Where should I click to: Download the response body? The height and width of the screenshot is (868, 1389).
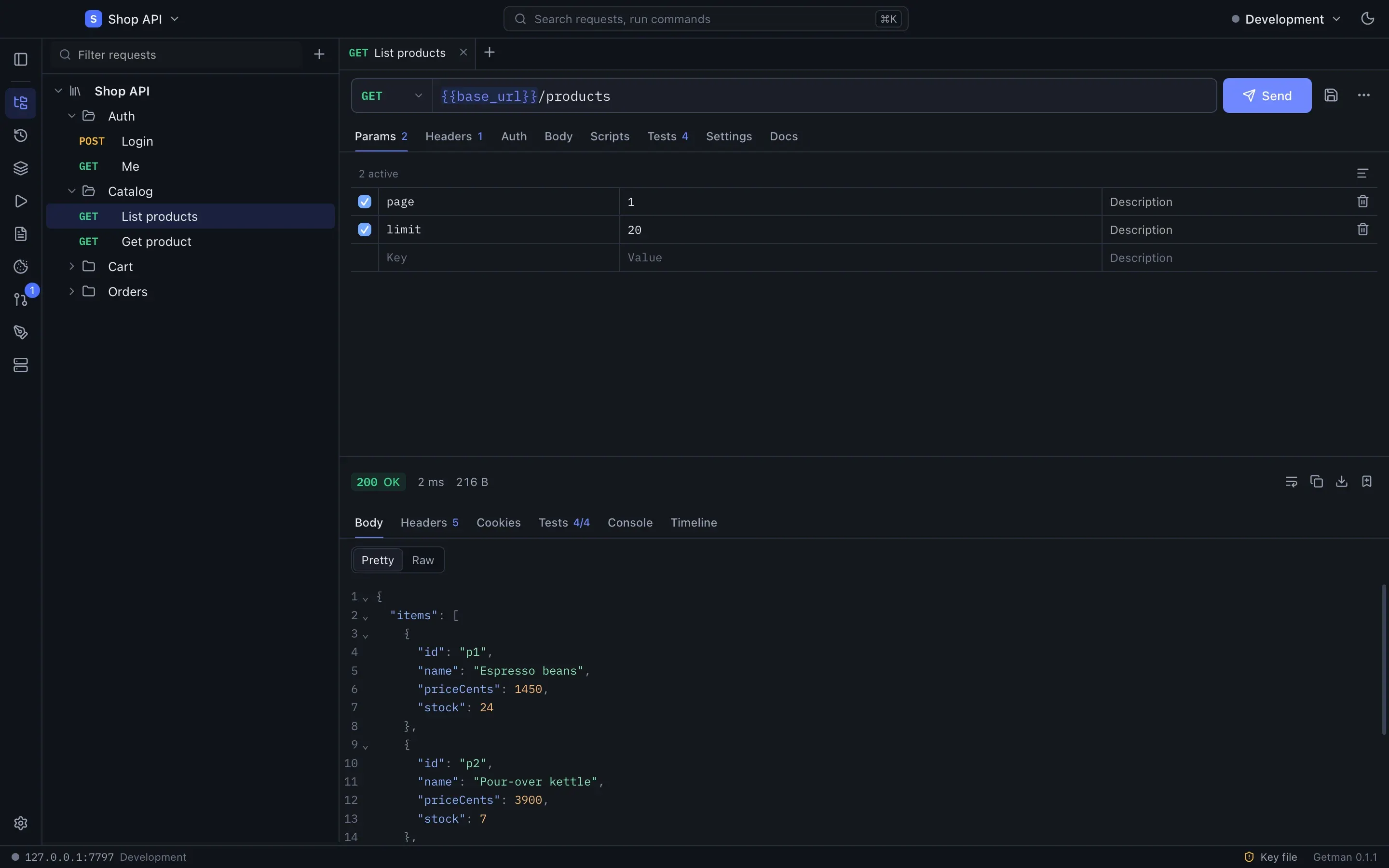click(1341, 481)
